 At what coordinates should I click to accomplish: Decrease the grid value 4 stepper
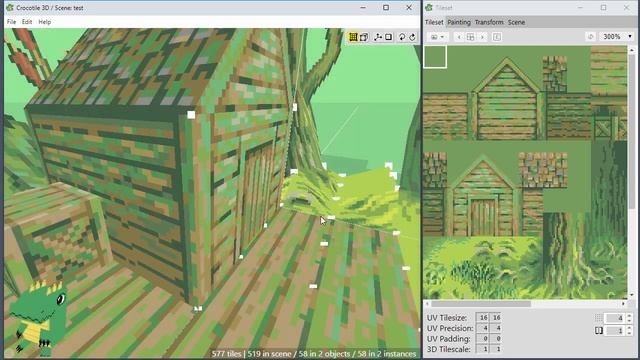pyautogui.click(x=629, y=320)
